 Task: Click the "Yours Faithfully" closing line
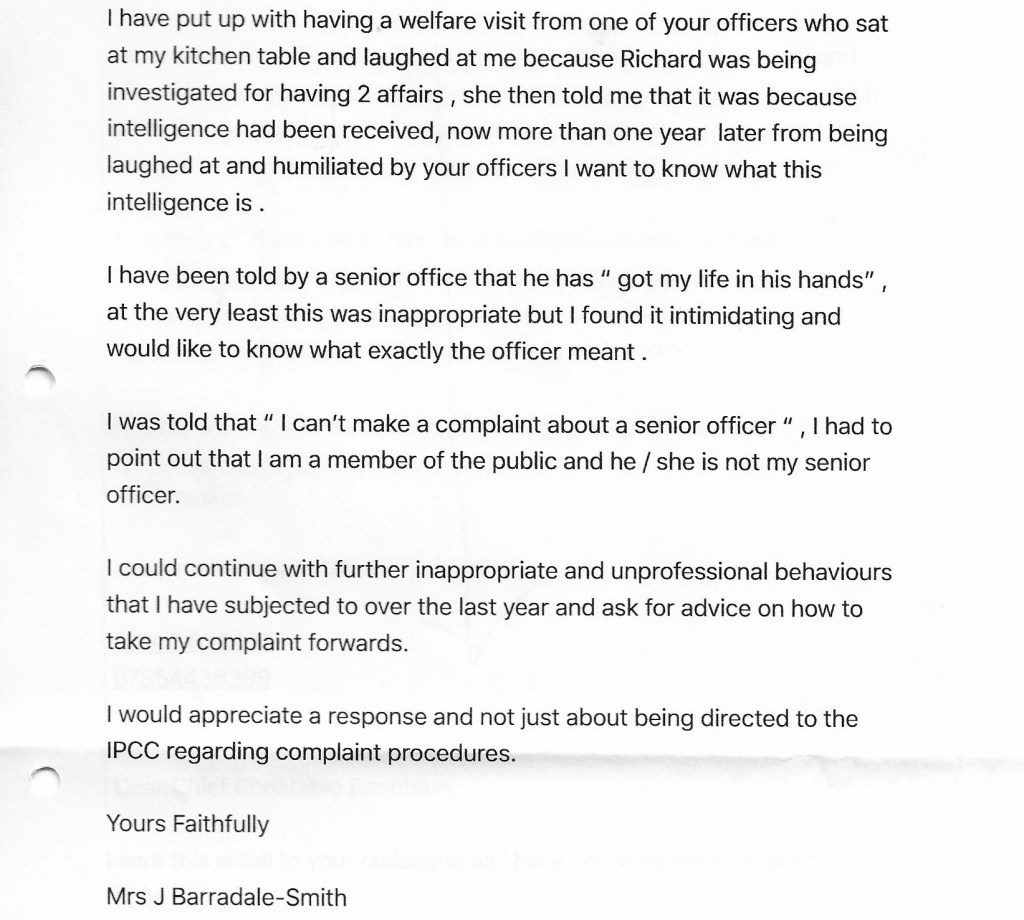[x=187, y=824]
